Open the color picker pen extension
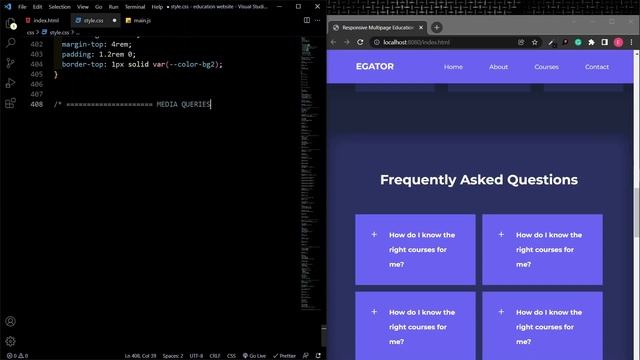640x360 pixels. tap(551, 42)
